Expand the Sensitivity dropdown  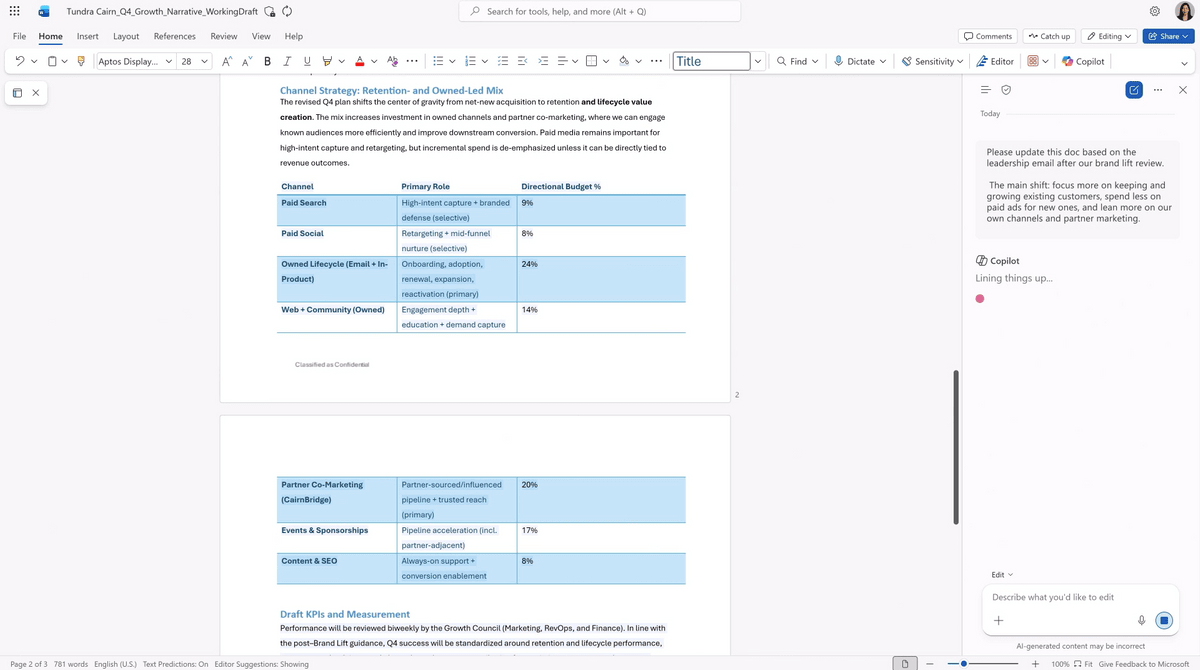click(x=960, y=61)
